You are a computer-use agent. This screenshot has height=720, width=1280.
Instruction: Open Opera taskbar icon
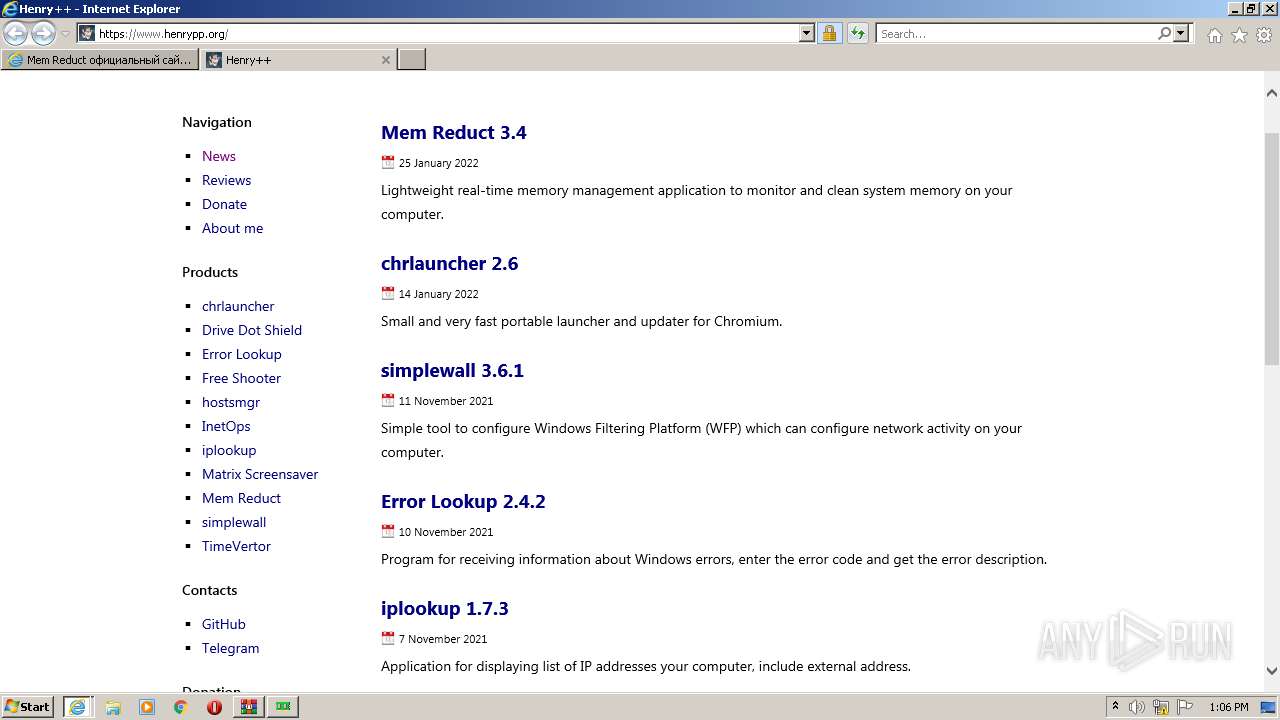[214, 707]
